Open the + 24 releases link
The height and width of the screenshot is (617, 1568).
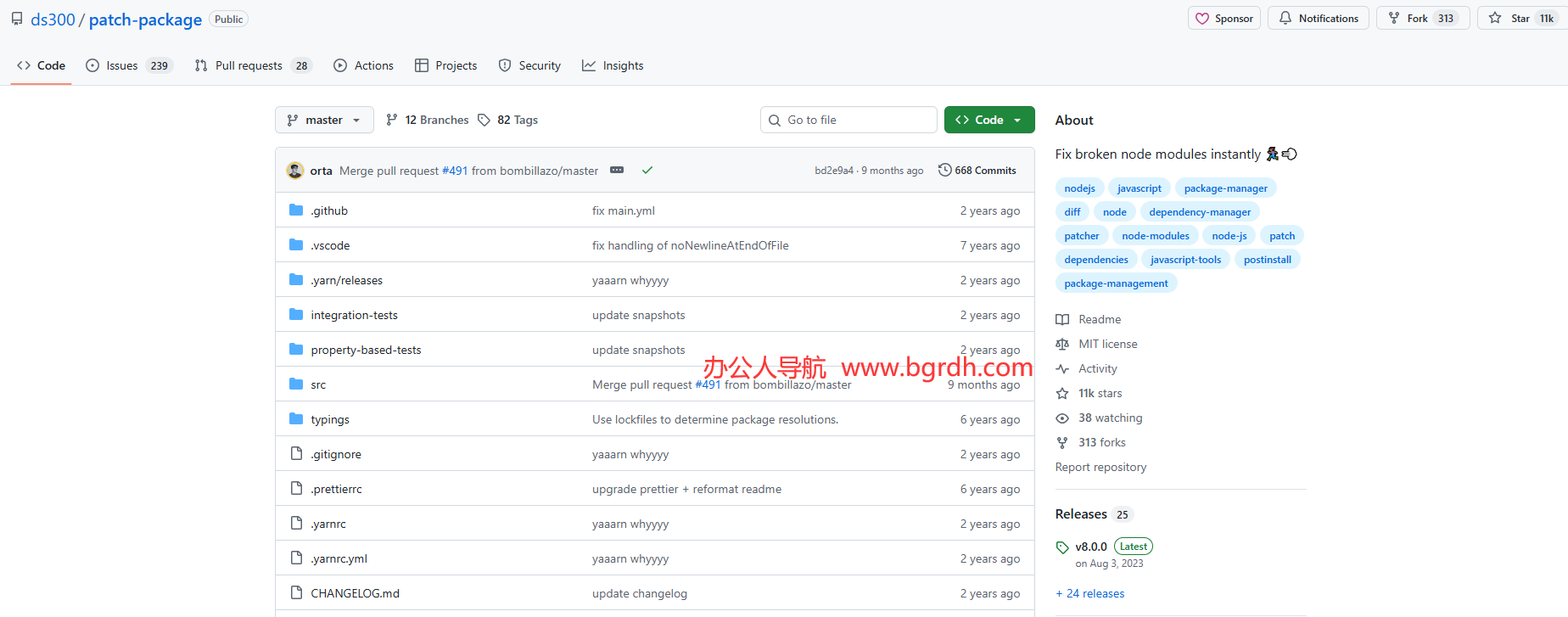[1090, 594]
